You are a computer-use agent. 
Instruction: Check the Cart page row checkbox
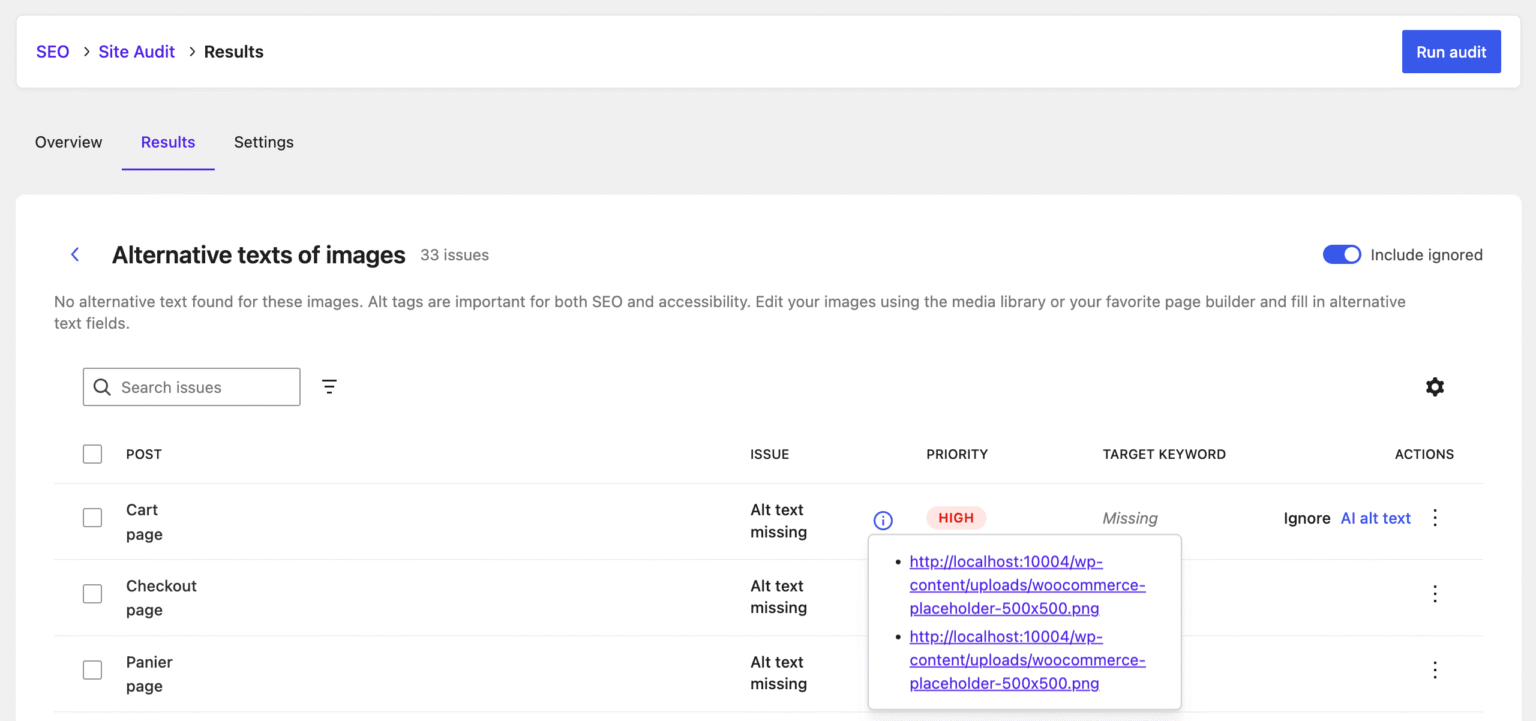coord(92,518)
